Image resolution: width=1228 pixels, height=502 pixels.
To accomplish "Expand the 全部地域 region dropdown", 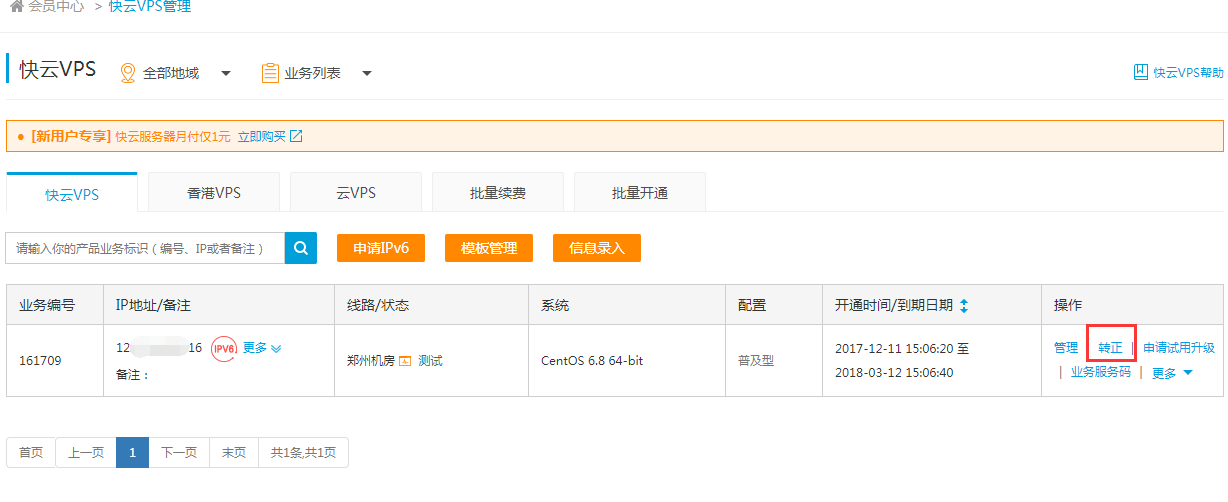I will [226, 73].
